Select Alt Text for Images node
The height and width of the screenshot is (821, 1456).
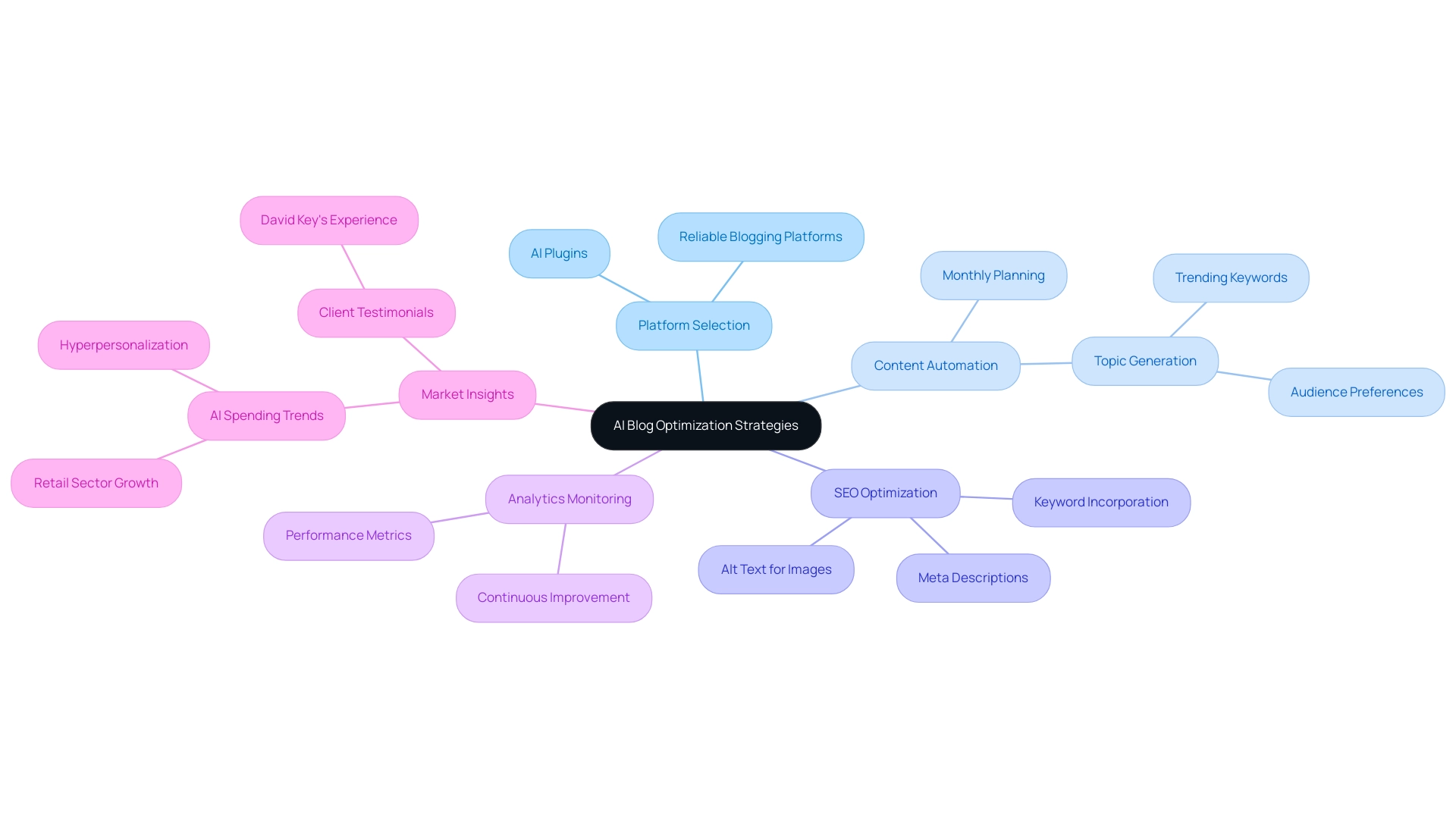[x=776, y=568]
